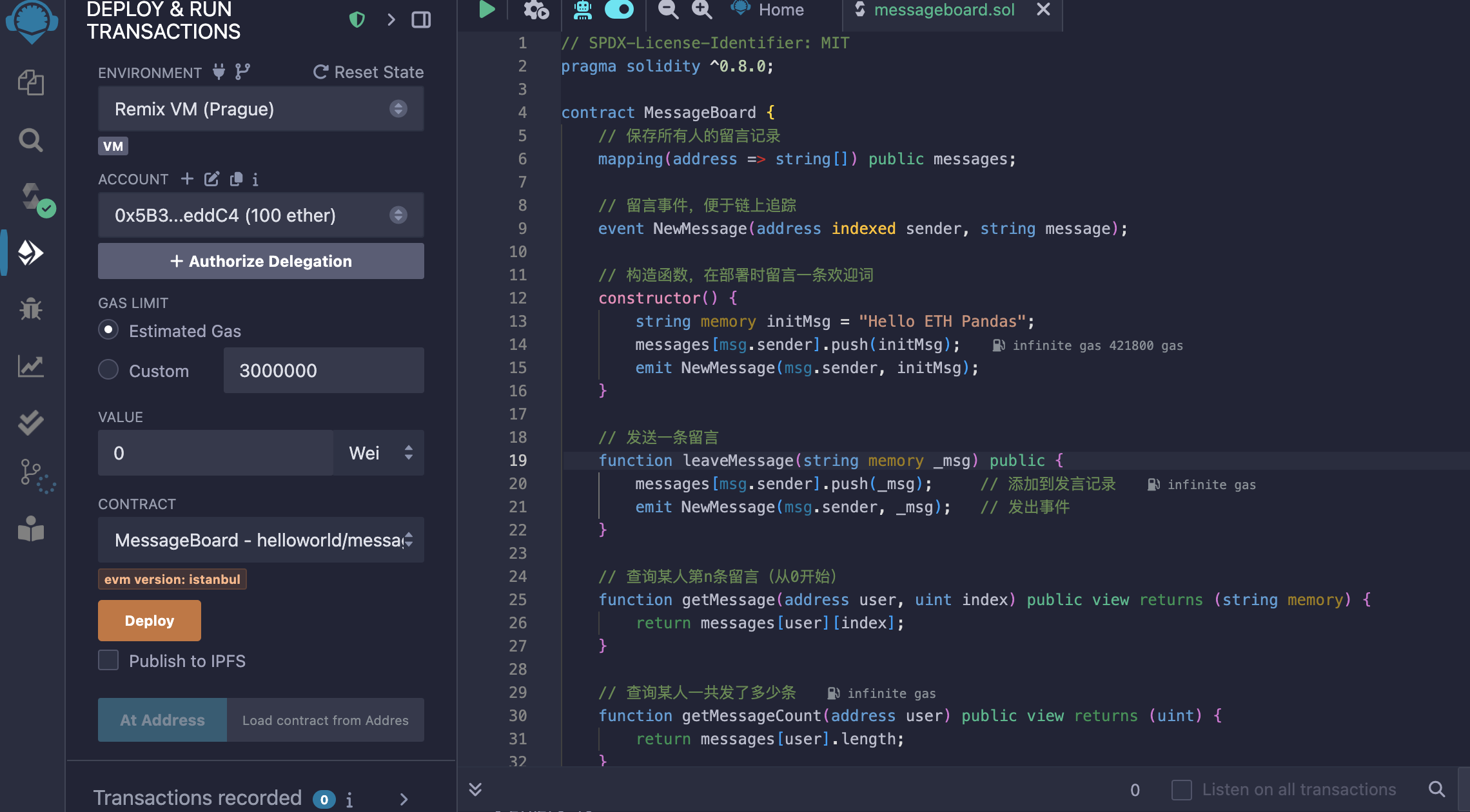
Task: Click the evm version: istanbul badge
Action: tap(172, 579)
